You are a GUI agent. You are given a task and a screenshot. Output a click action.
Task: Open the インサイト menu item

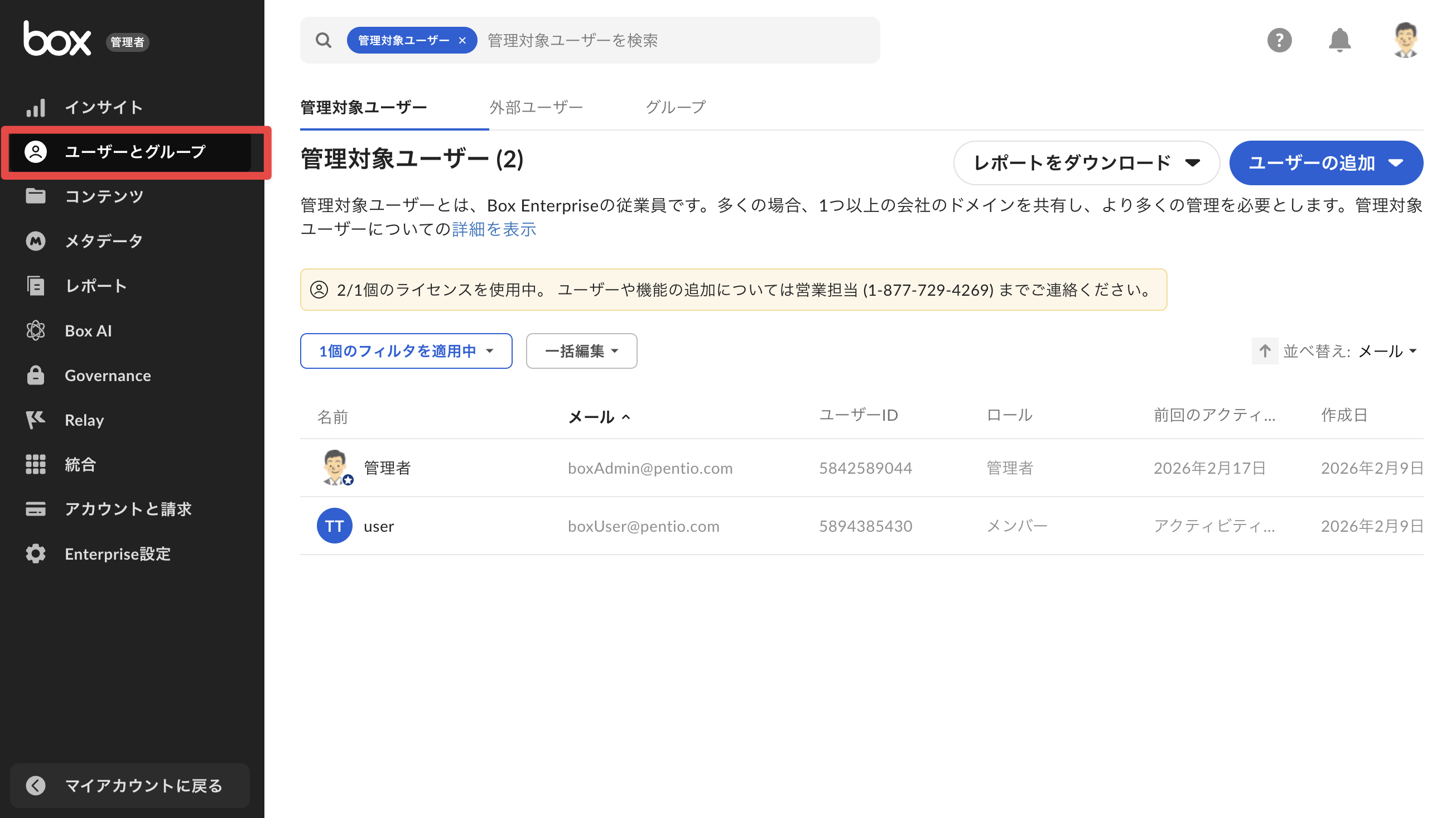tap(131, 107)
